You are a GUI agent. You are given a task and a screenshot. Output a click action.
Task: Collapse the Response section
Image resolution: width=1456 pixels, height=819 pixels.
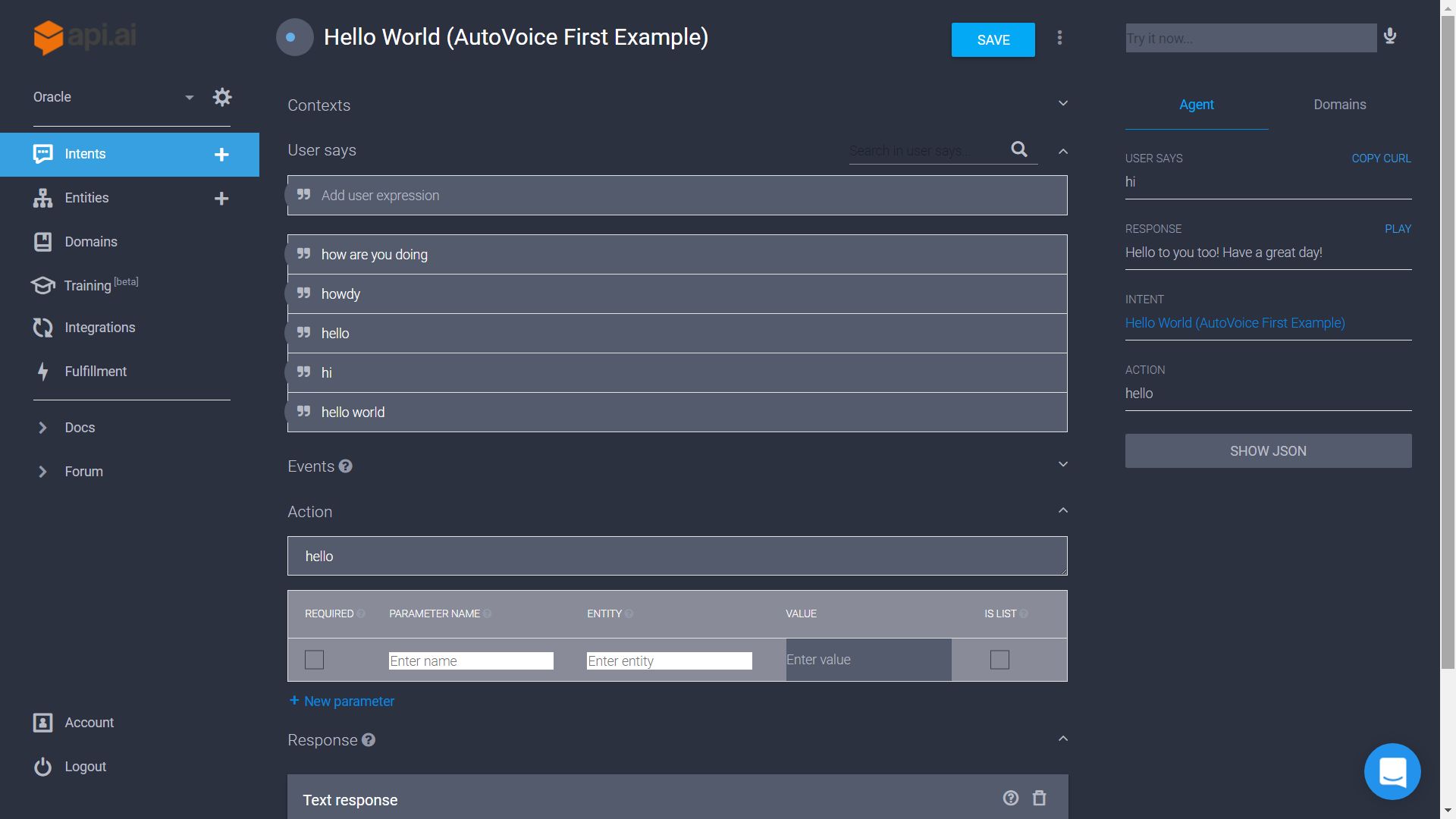(1063, 739)
